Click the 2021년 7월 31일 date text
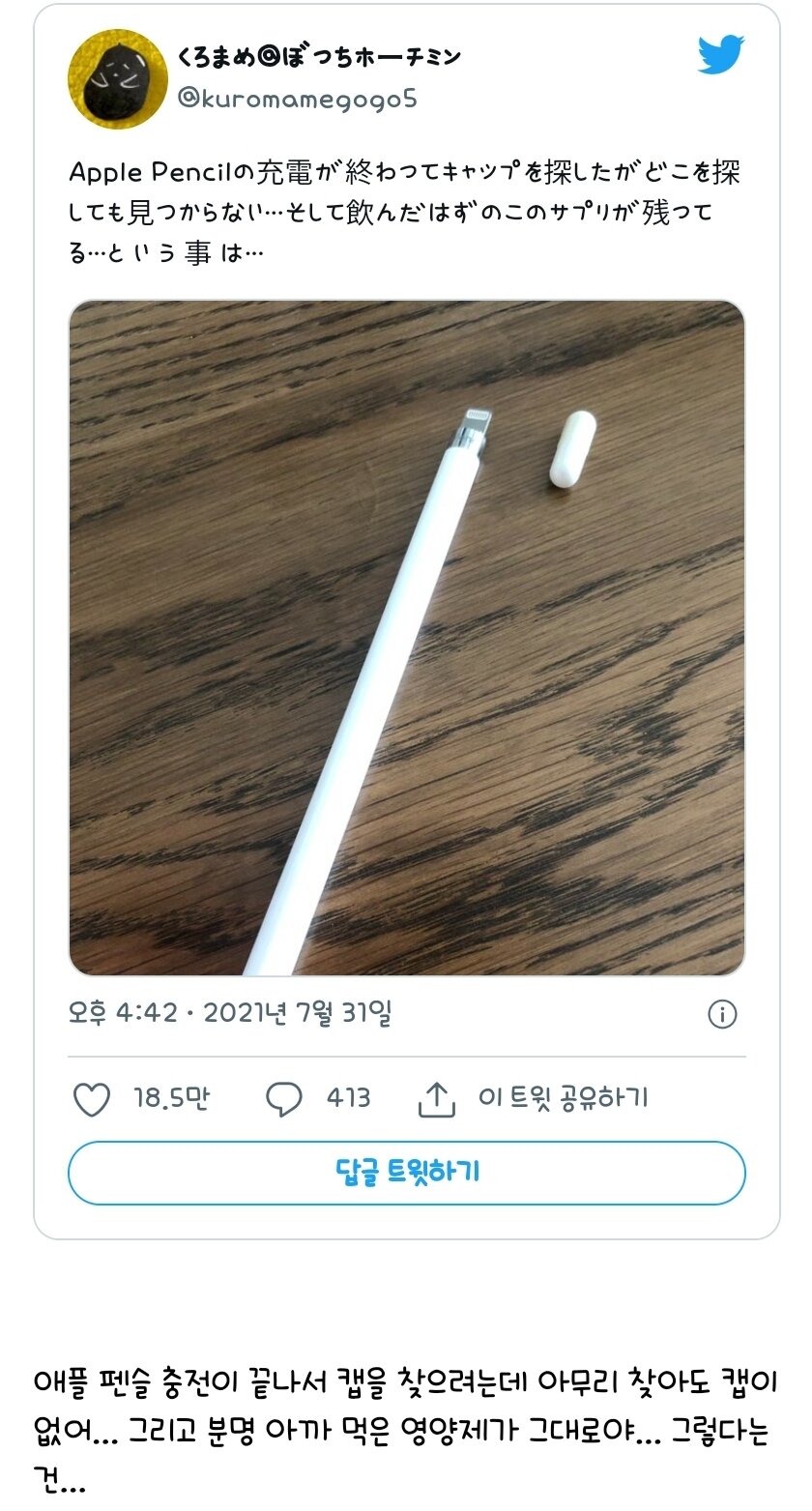812x1511 pixels. pos(298,1014)
